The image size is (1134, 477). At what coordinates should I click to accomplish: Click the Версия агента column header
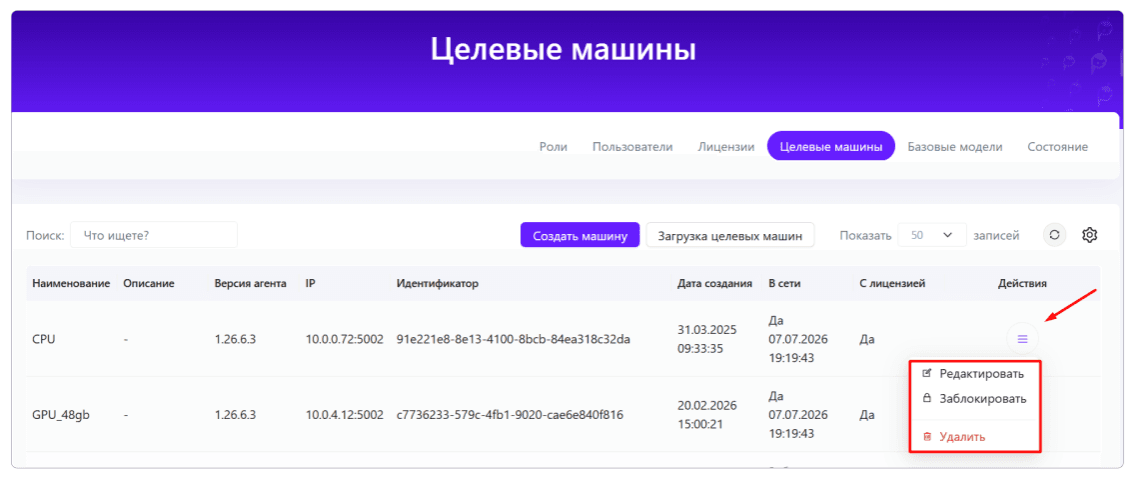pyautogui.click(x=250, y=283)
